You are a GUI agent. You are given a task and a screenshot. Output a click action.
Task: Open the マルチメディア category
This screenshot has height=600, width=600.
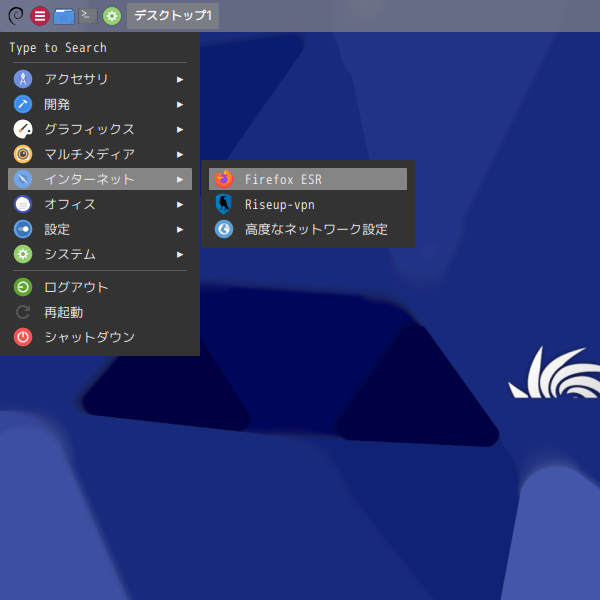pos(100,154)
